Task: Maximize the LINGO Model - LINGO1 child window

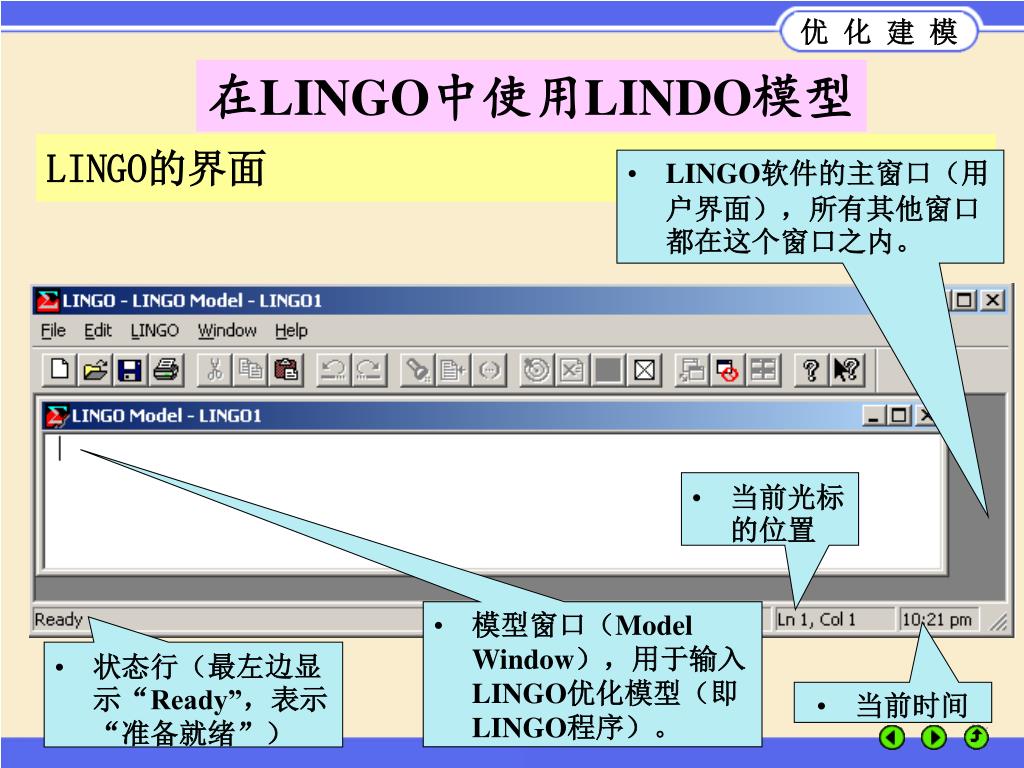Action: click(899, 415)
